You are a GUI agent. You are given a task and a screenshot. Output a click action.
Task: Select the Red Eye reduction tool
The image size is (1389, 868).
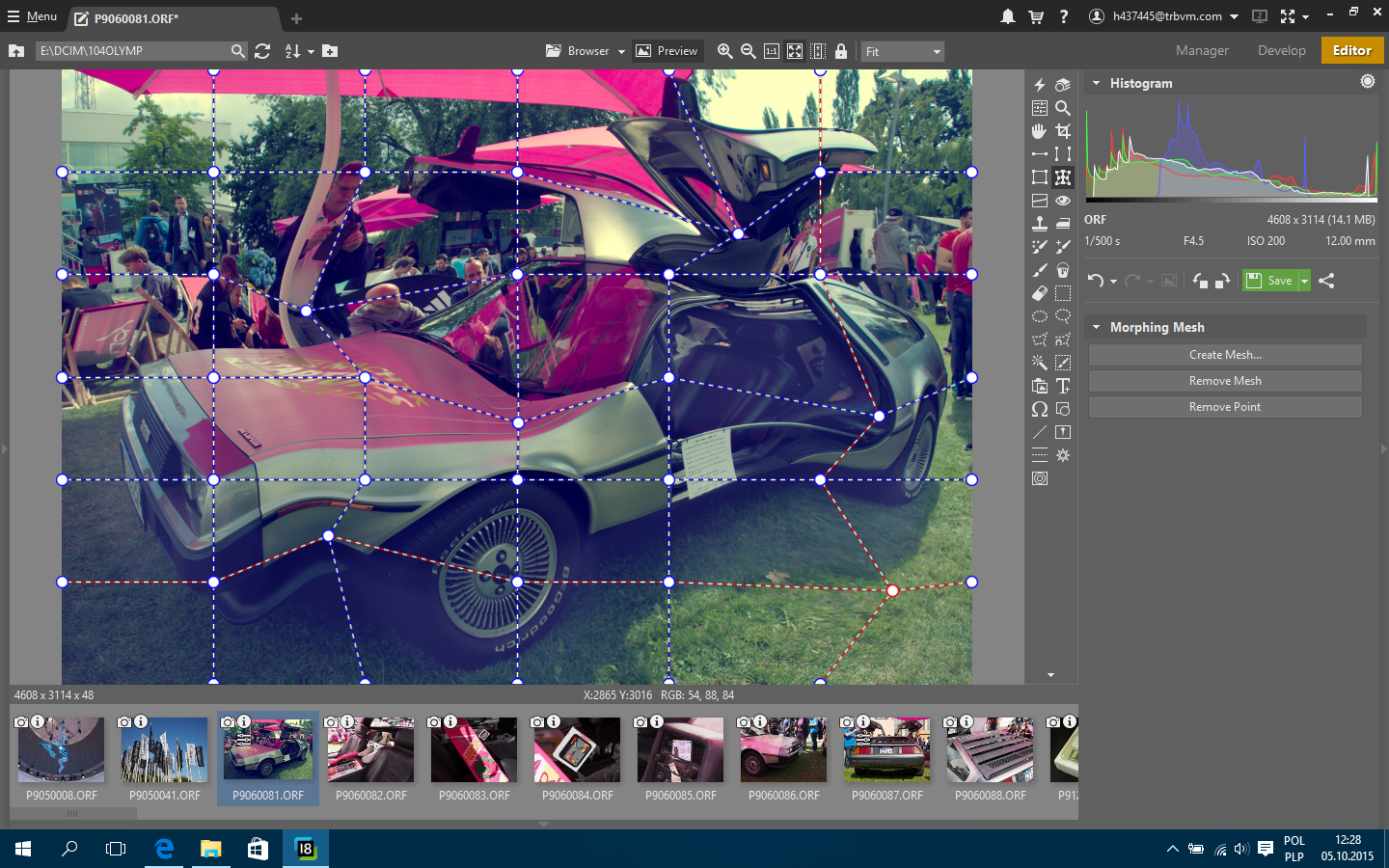click(1063, 201)
